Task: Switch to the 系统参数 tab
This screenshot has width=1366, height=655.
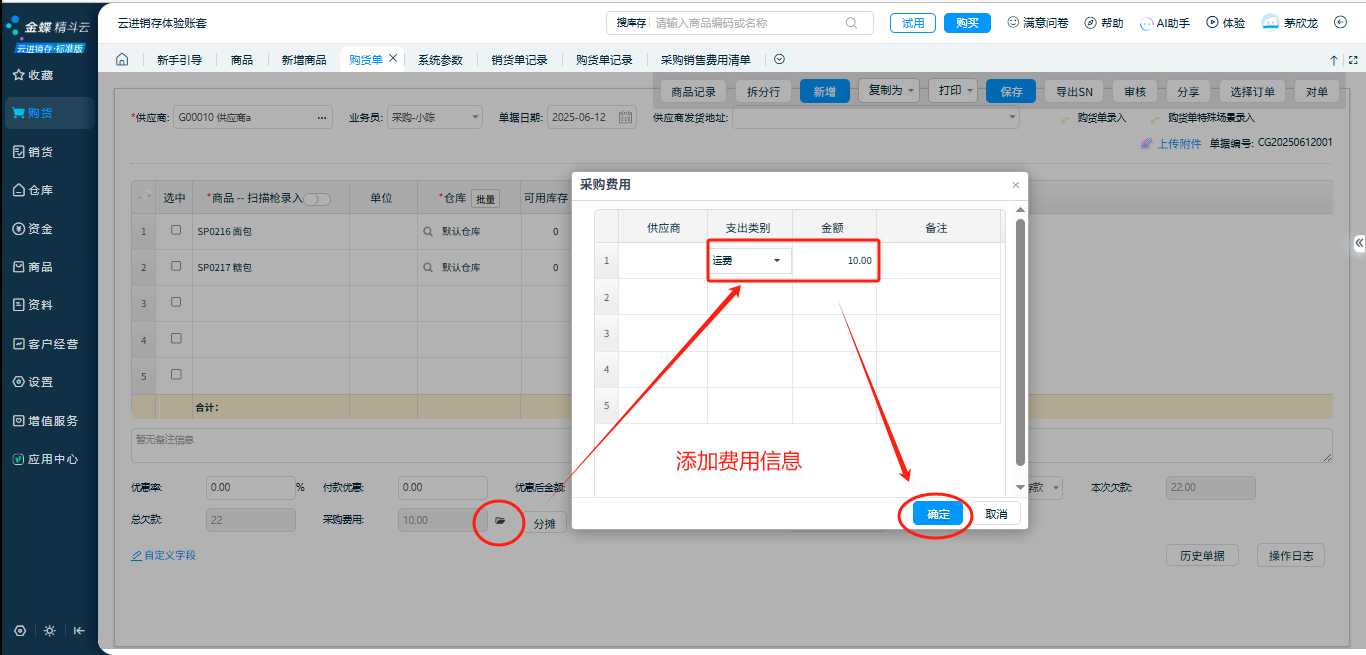Action: tap(440, 60)
